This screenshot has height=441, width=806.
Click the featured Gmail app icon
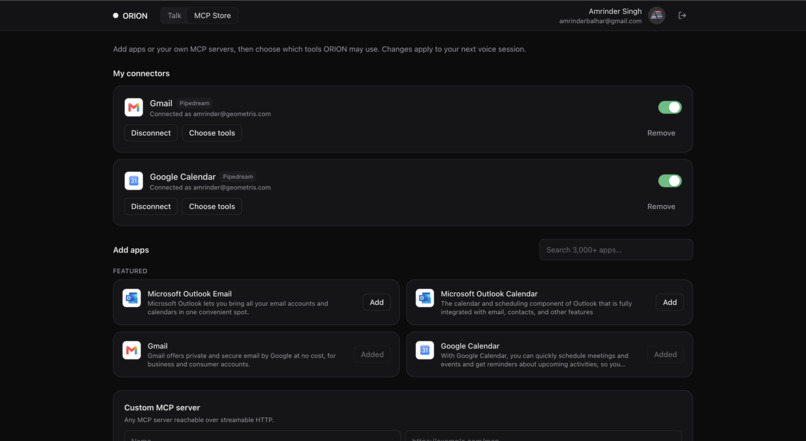132,350
